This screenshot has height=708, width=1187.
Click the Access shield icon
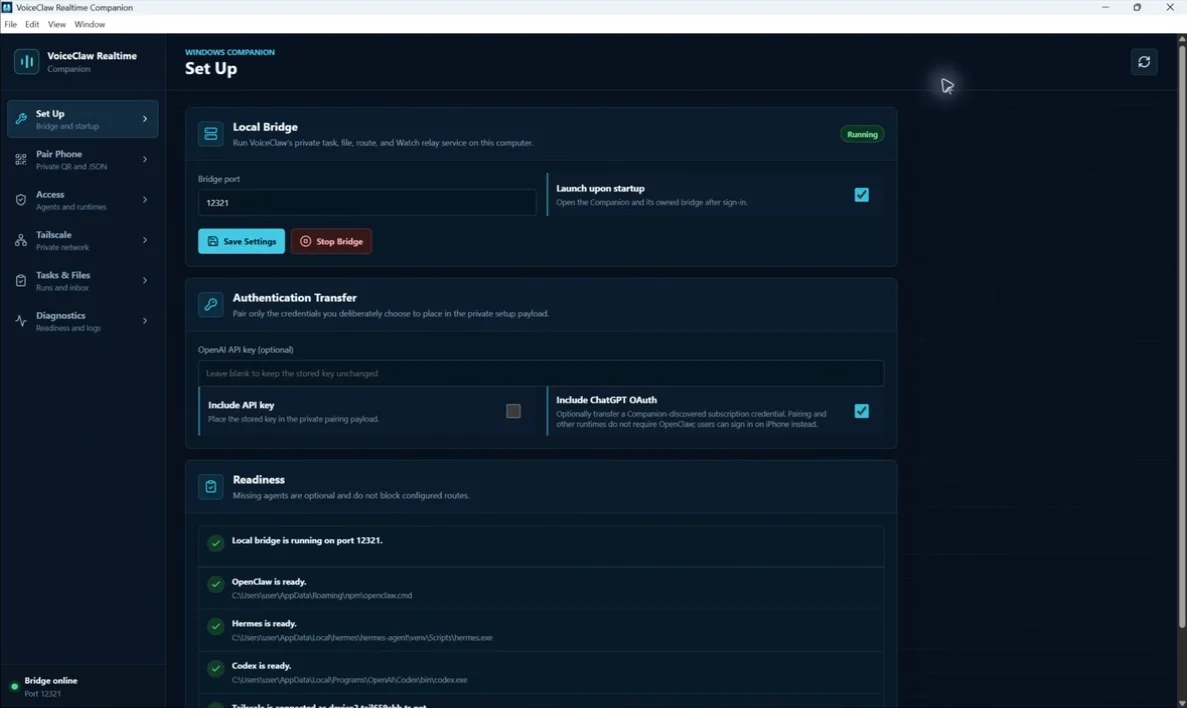point(21,200)
